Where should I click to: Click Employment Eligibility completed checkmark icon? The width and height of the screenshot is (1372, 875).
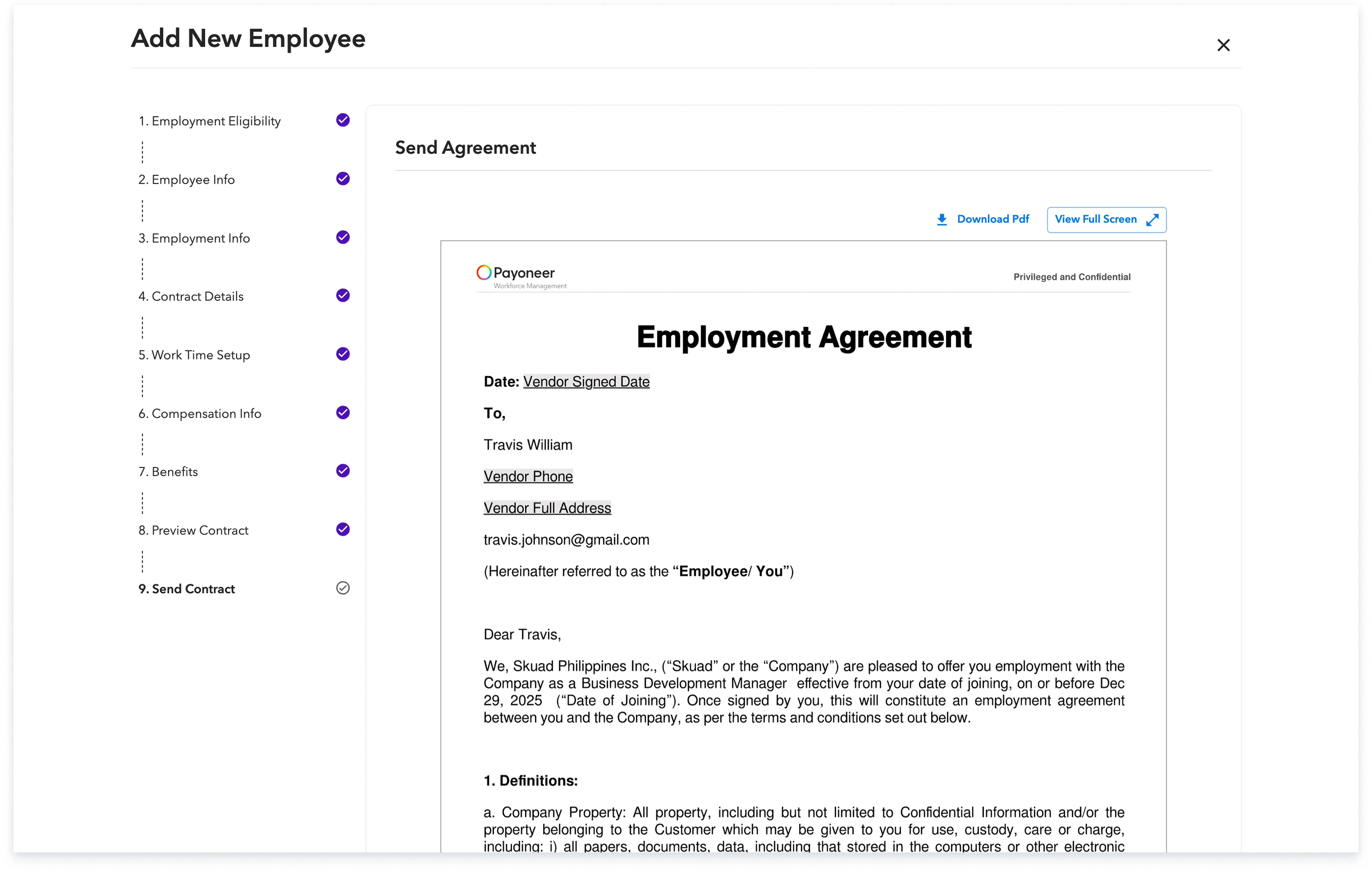(342, 120)
